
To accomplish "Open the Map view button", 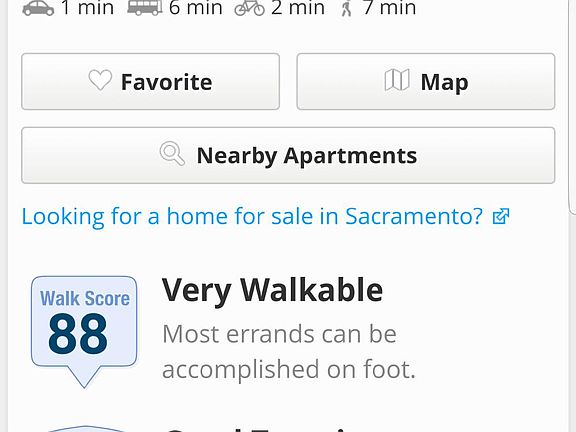I will point(426,82).
